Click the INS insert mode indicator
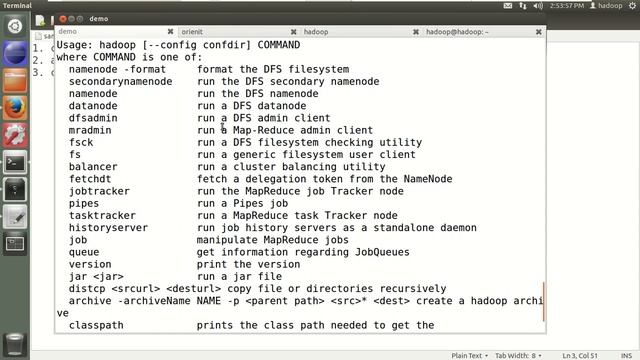The image size is (640, 360). pos(626,356)
